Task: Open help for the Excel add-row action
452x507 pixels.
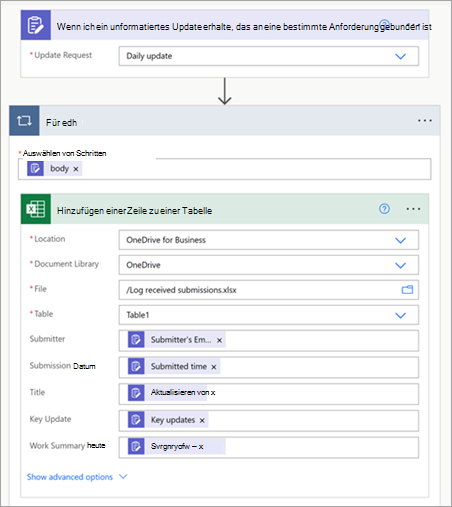Action: [x=384, y=209]
